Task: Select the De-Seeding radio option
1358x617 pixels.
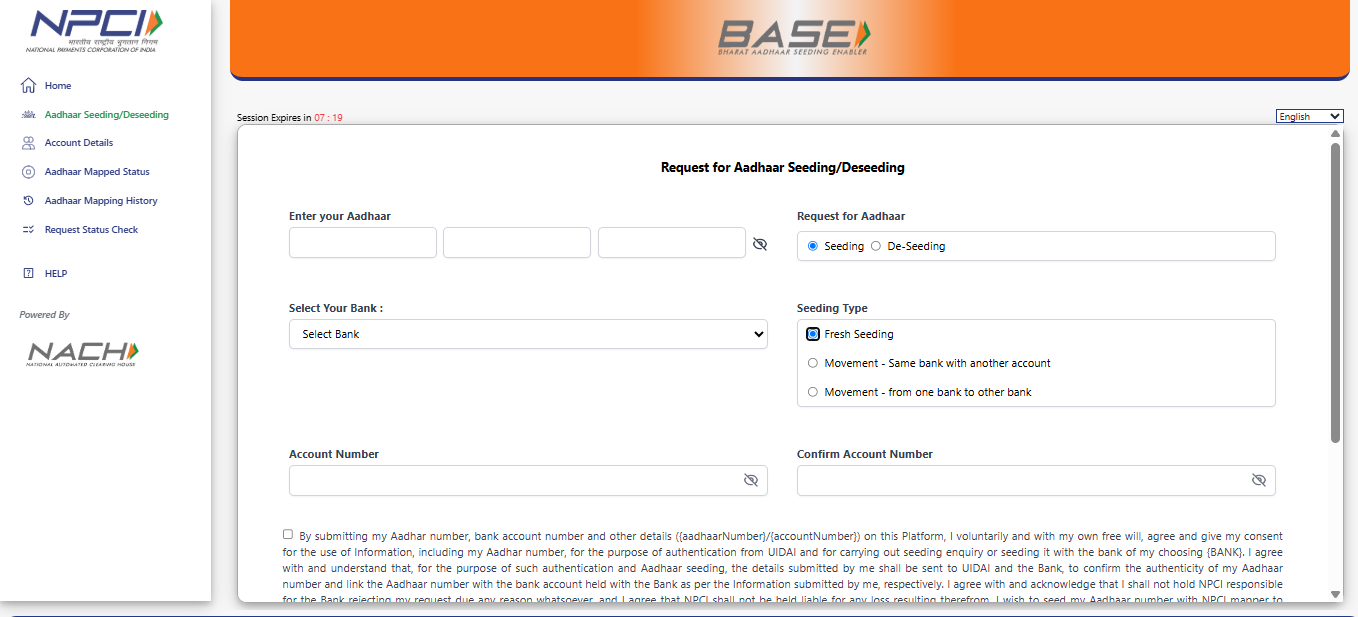Action: [x=876, y=246]
